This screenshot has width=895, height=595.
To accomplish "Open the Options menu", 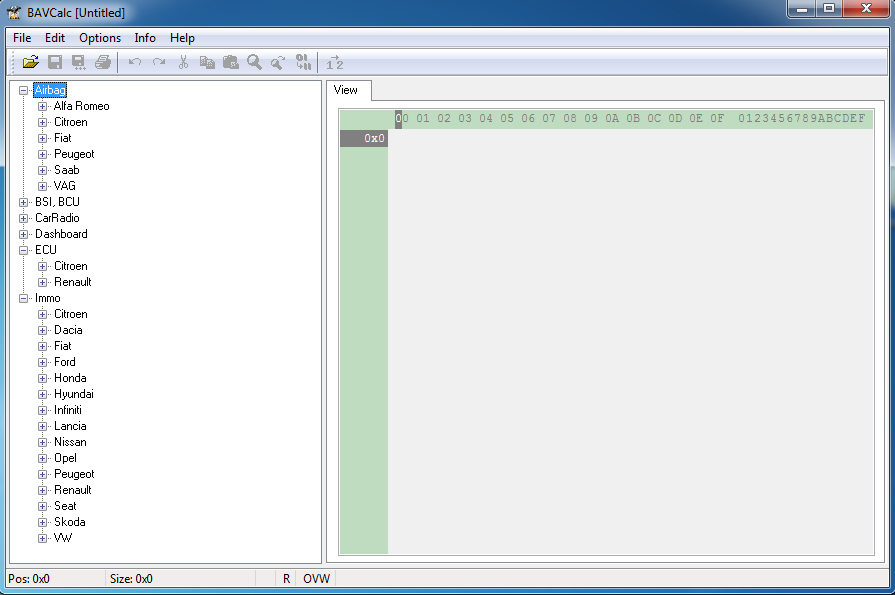I will click(x=100, y=38).
